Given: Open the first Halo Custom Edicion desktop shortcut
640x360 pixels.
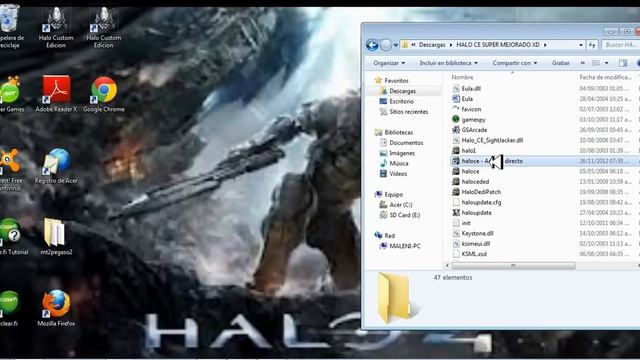Looking at the screenshot, I should pyautogui.click(x=56, y=27).
